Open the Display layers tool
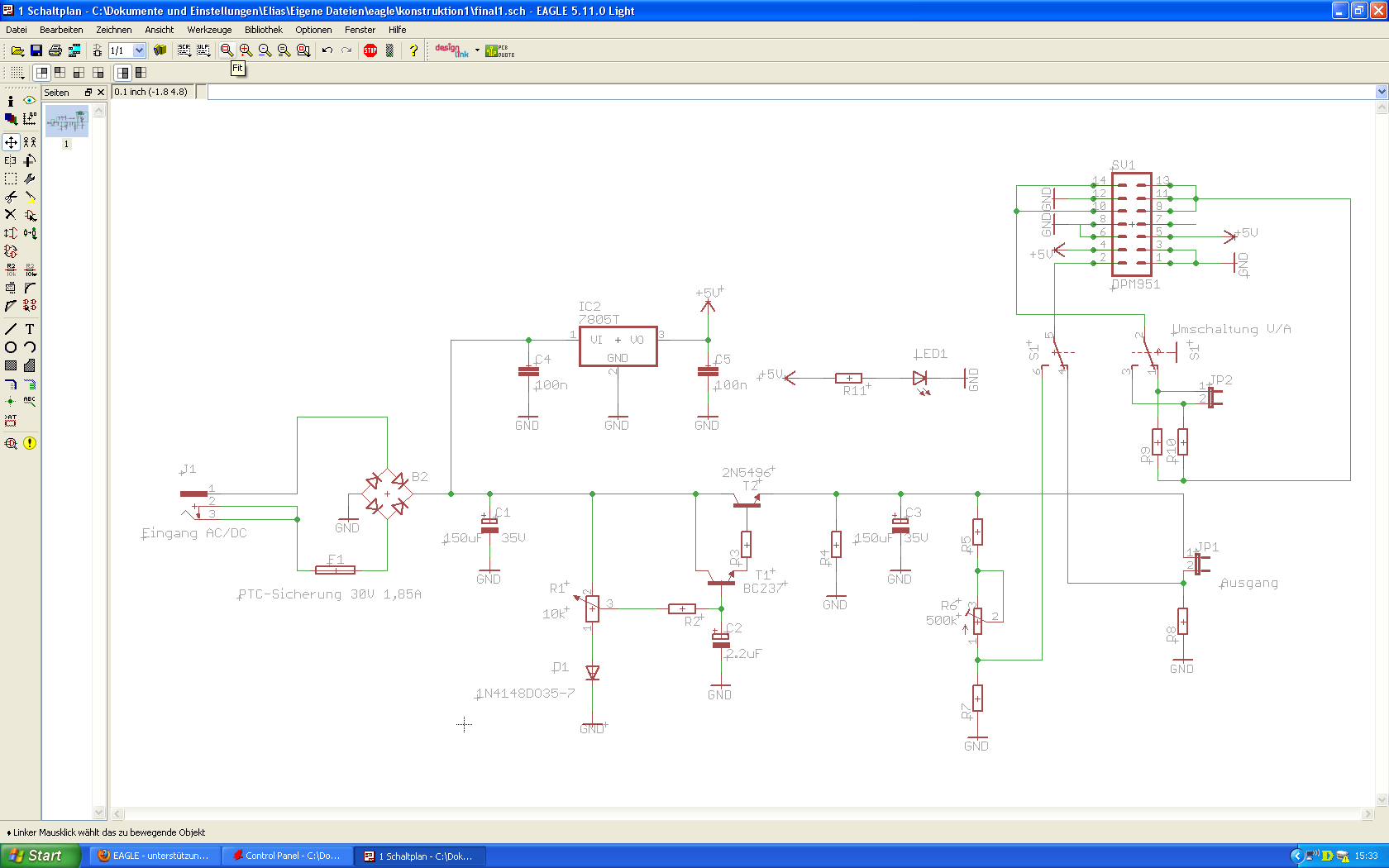 pyautogui.click(x=11, y=119)
